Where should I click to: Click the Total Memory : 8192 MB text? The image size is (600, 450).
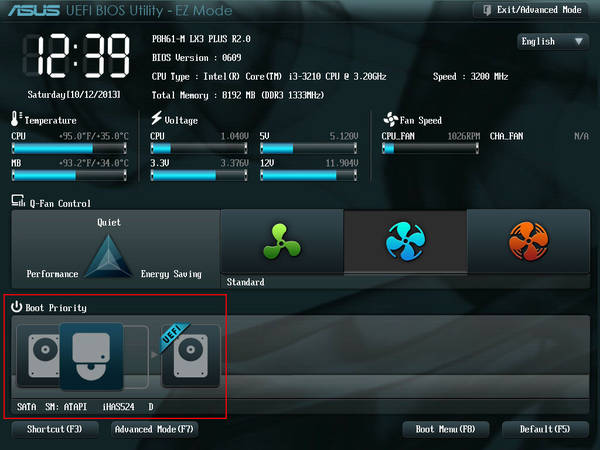[238, 95]
